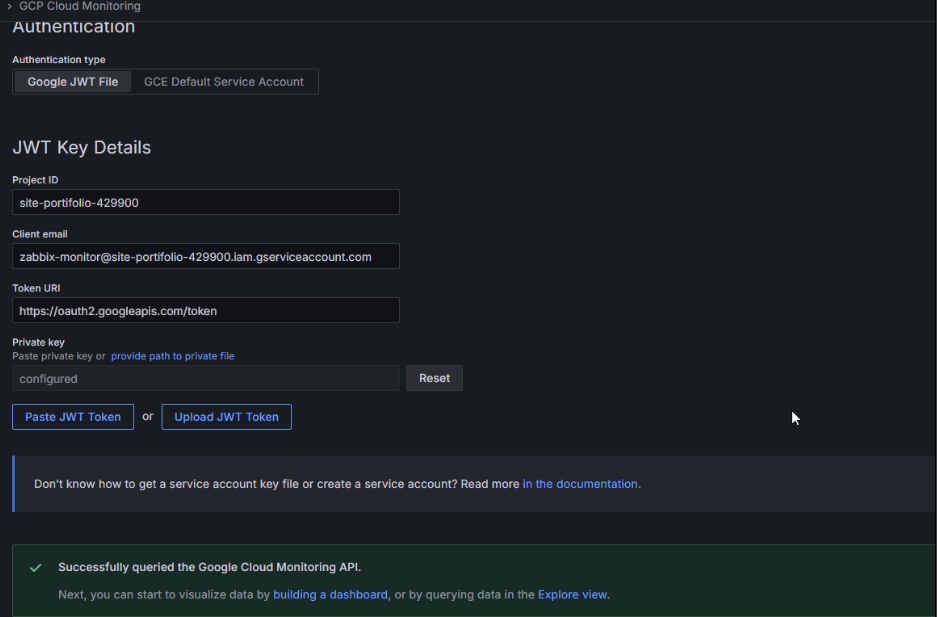Viewport: 937px width, 617px height.
Task: Open the Explore view link
Action: tap(572, 595)
